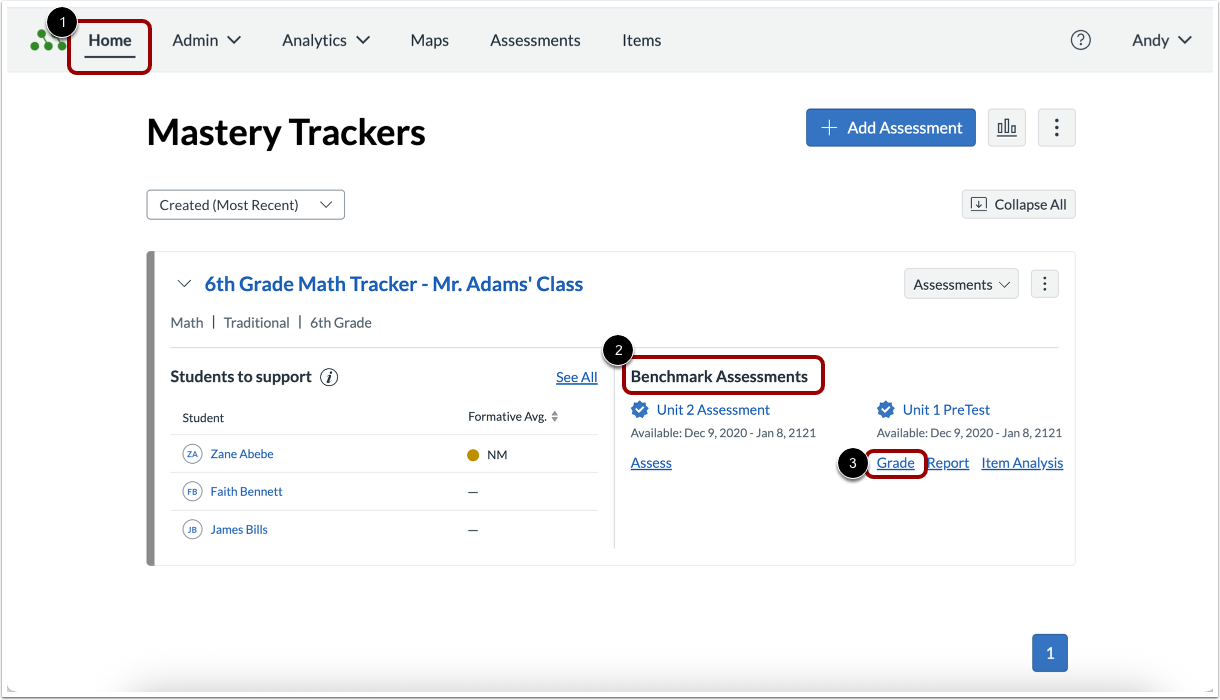Open the Created (Most Recent) sort dropdown
The image size is (1220, 700).
[245, 204]
